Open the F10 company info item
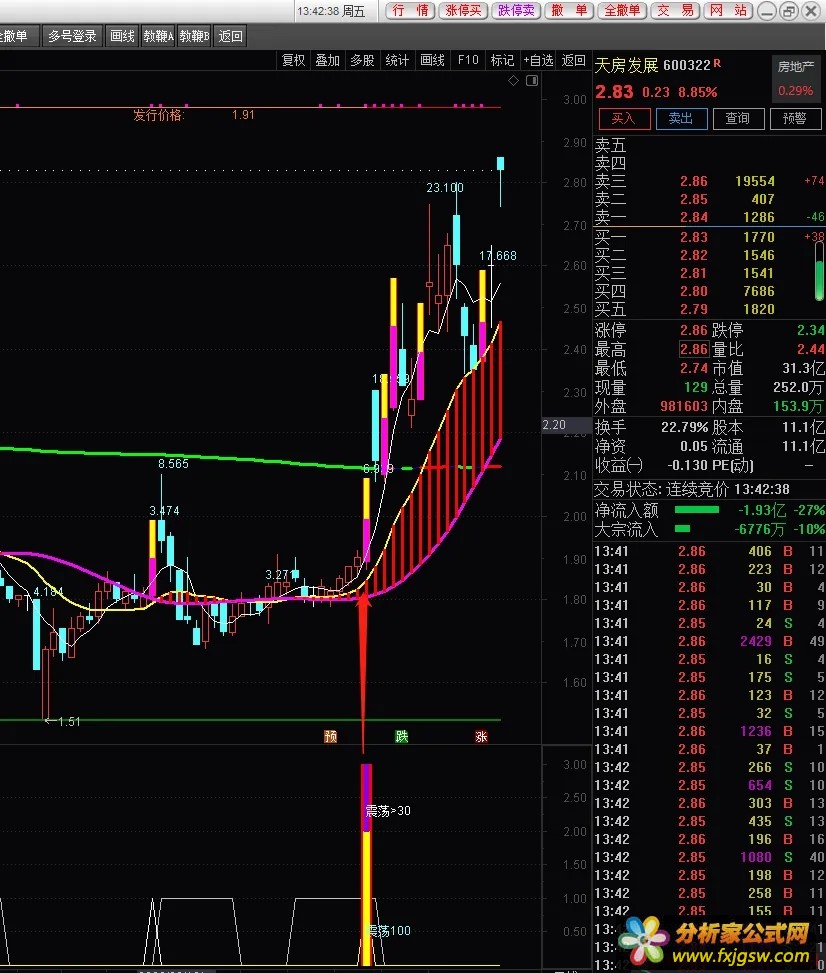This screenshot has height=973, width=826. [x=468, y=60]
